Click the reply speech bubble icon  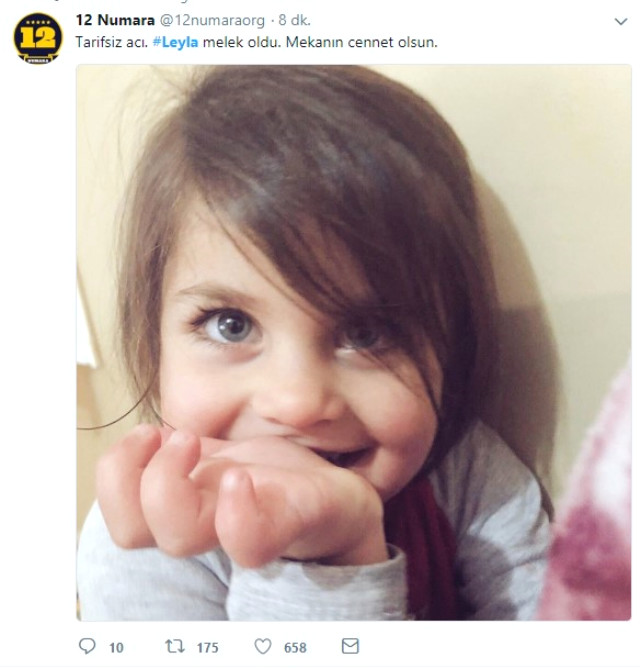86,646
